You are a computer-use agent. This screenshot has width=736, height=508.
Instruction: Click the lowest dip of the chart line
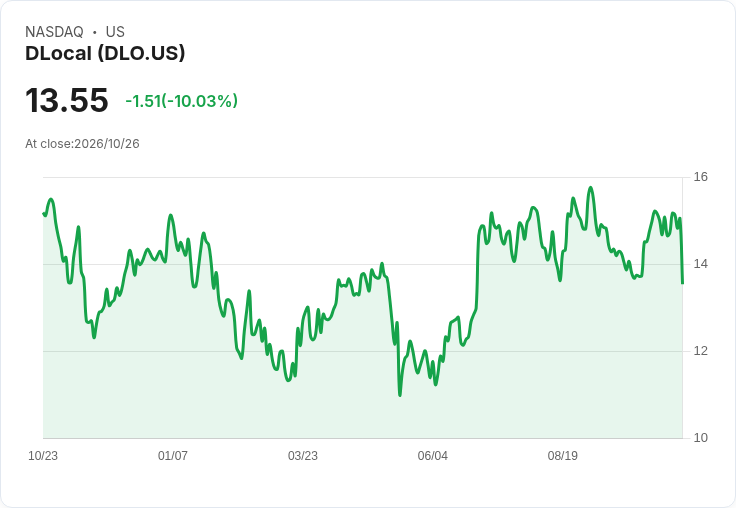(x=400, y=395)
